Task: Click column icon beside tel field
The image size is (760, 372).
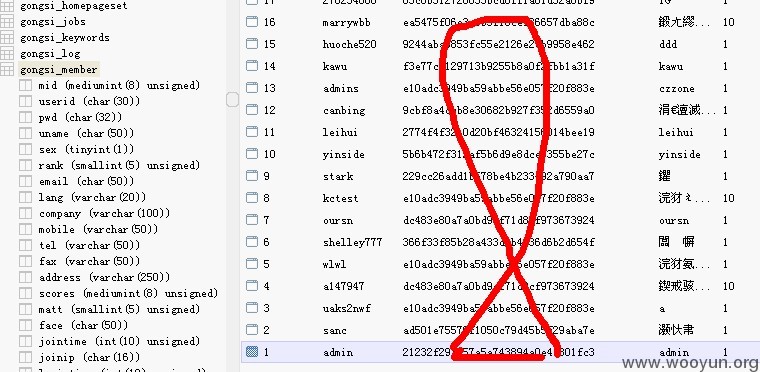Action: click(x=25, y=246)
